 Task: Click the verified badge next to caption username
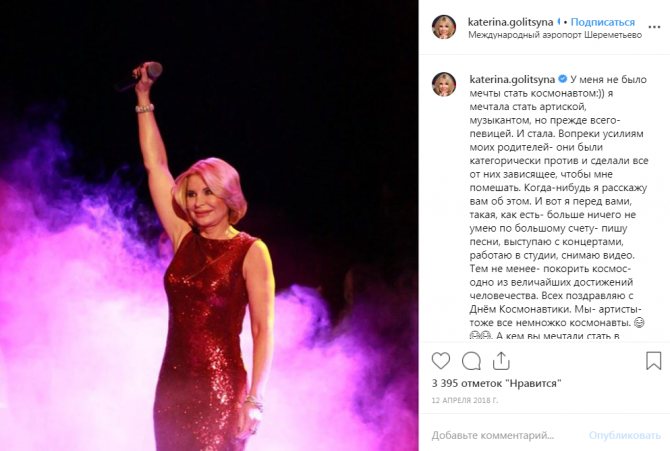pos(562,79)
